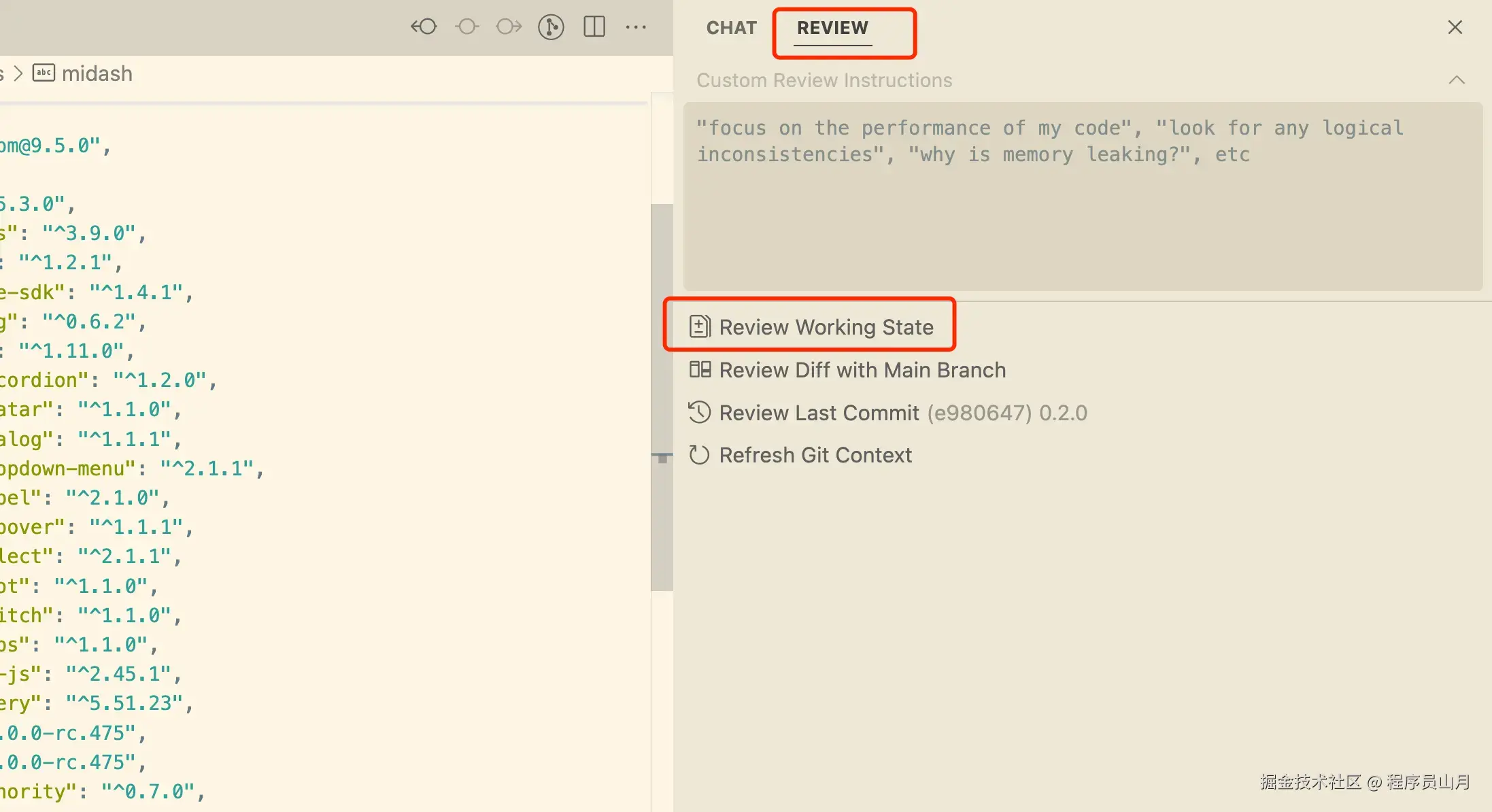Open the git branch graph icon

click(x=551, y=27)
